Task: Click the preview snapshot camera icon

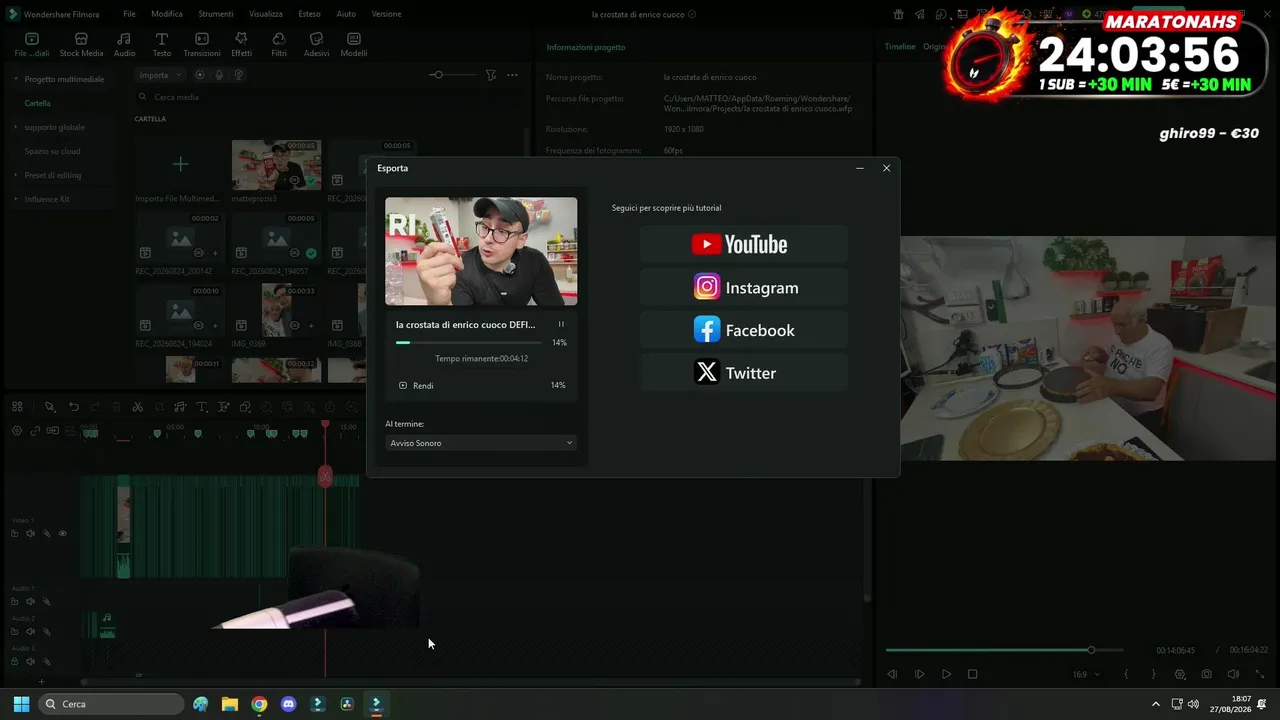Action: pos(1207,674)
